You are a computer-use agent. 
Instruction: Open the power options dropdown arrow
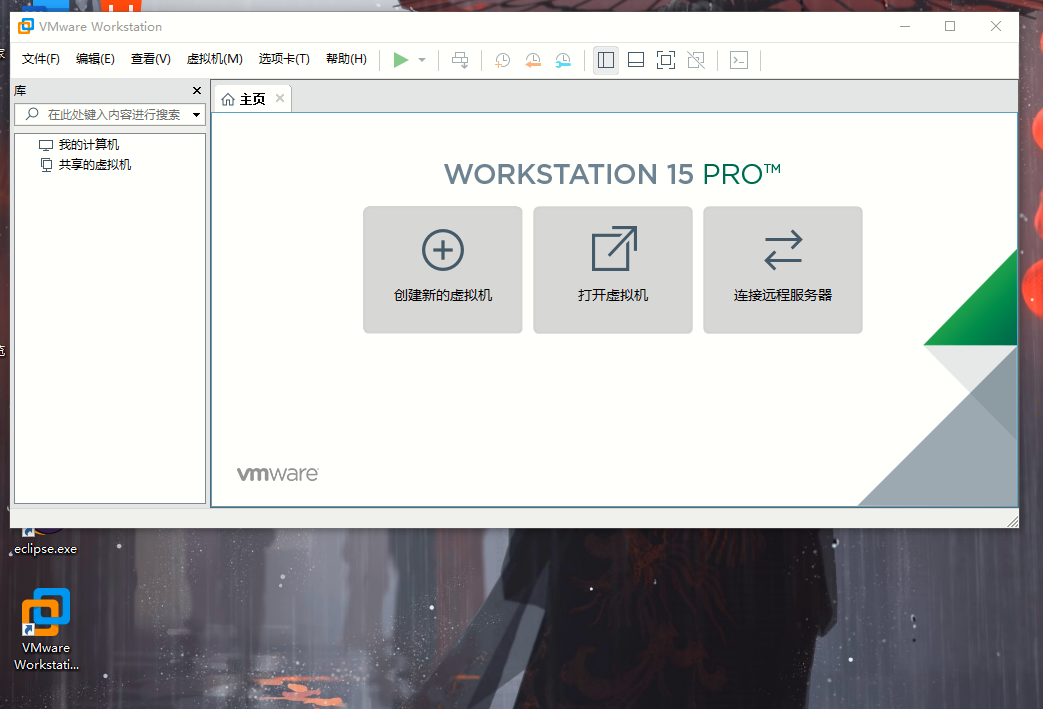click(422, 60)
